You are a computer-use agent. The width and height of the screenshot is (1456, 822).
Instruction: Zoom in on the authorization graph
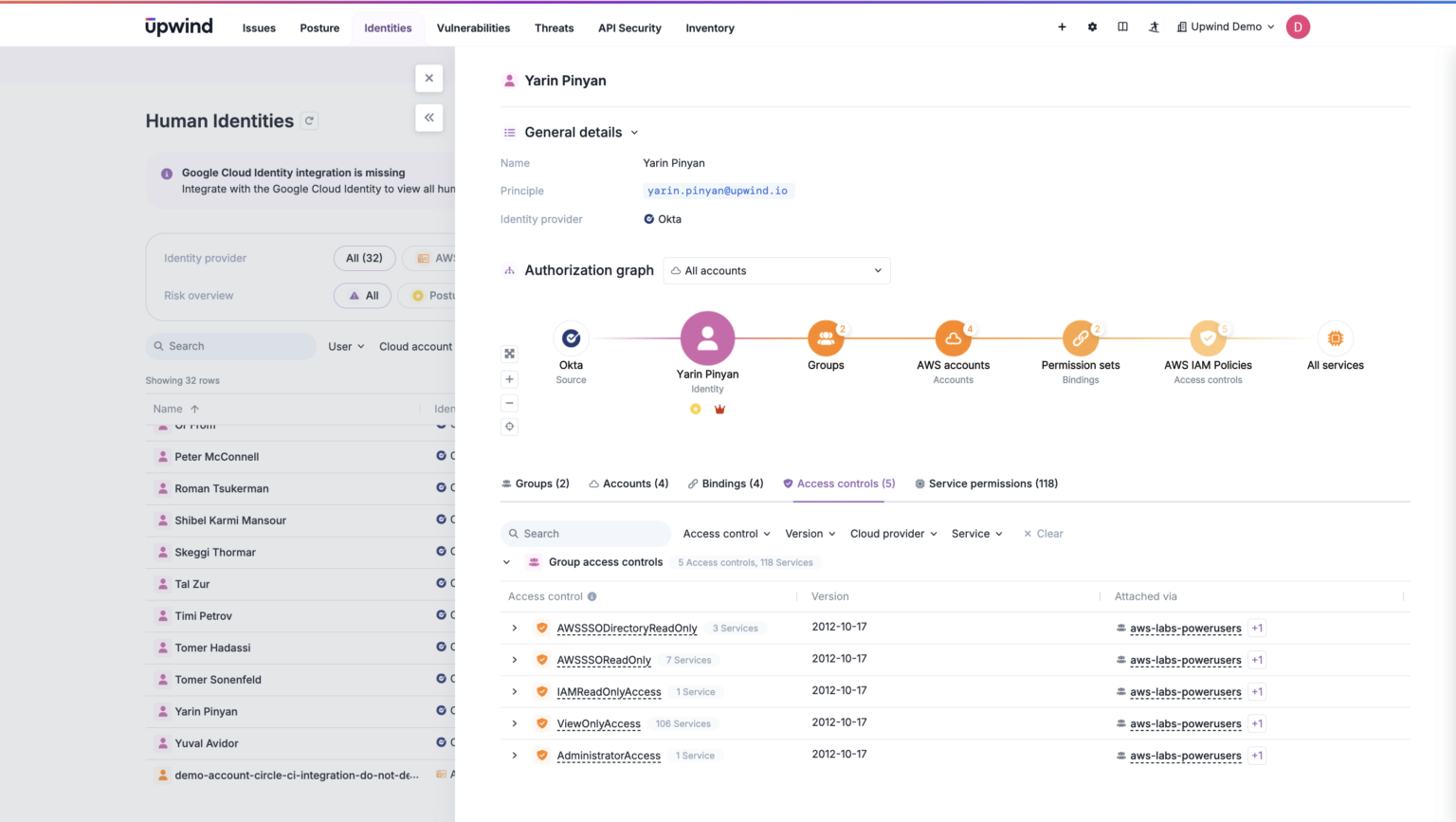(x=509, y=378)
